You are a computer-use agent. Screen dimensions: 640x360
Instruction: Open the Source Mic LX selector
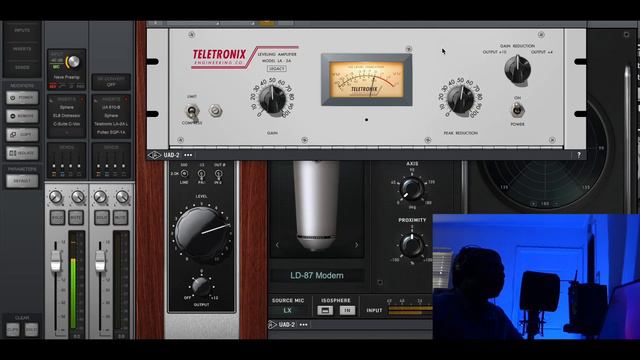[x=288, y=310]
